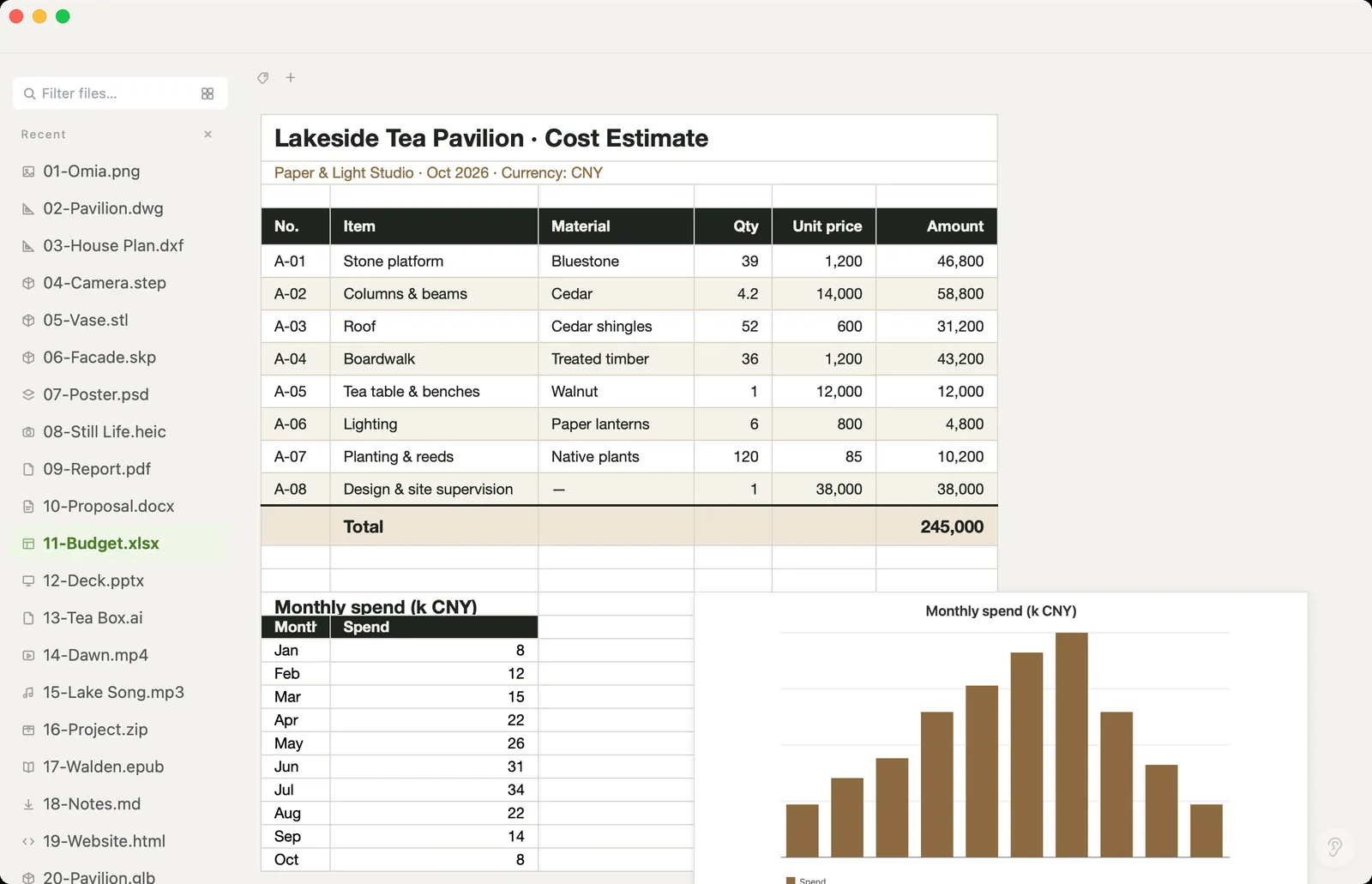
Task: Select the Jul month cell
Action: 295,791
